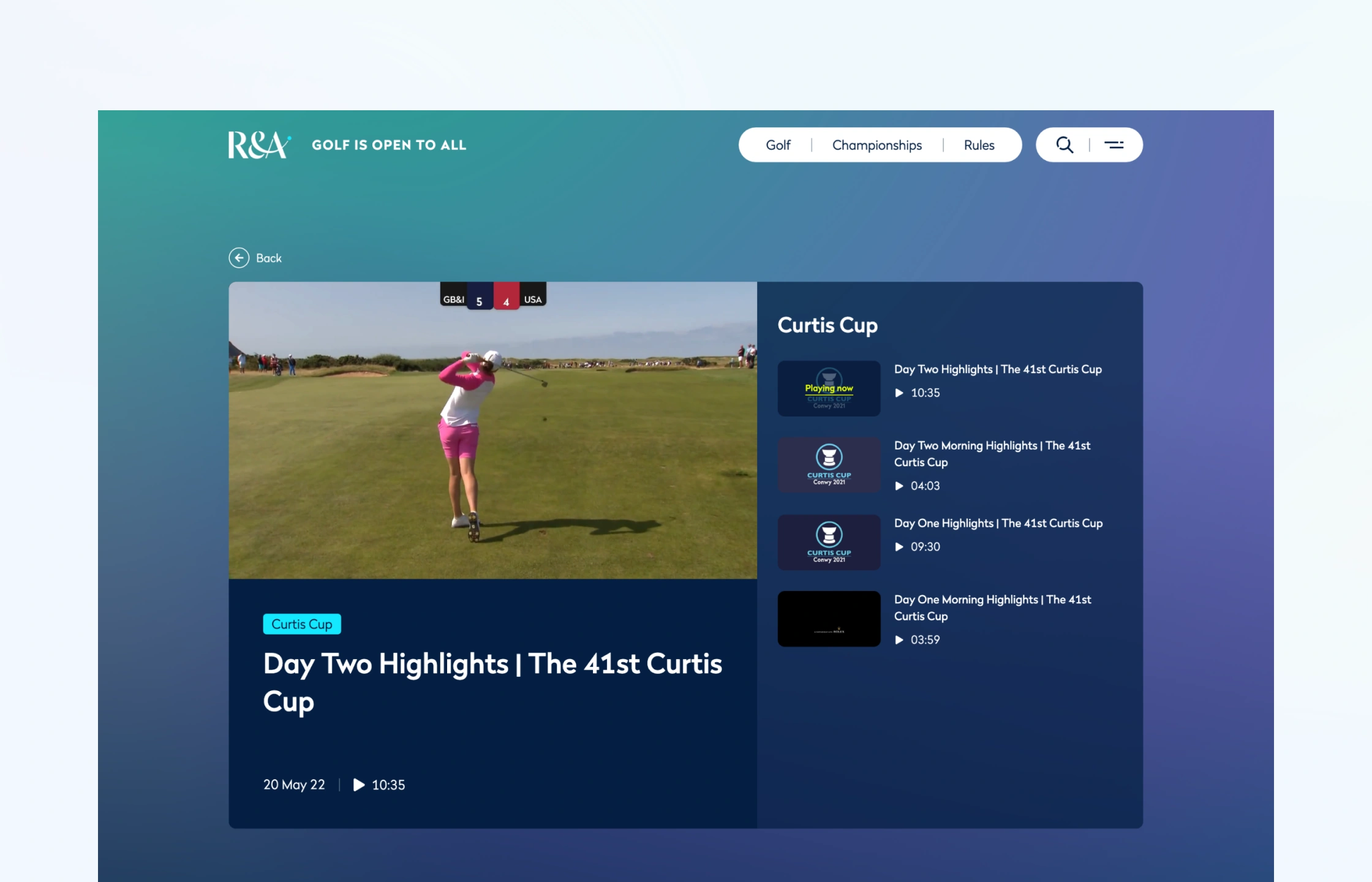Open the search magnifier icon
This screenshot has width=1372, height=882.
point(1065,145)
